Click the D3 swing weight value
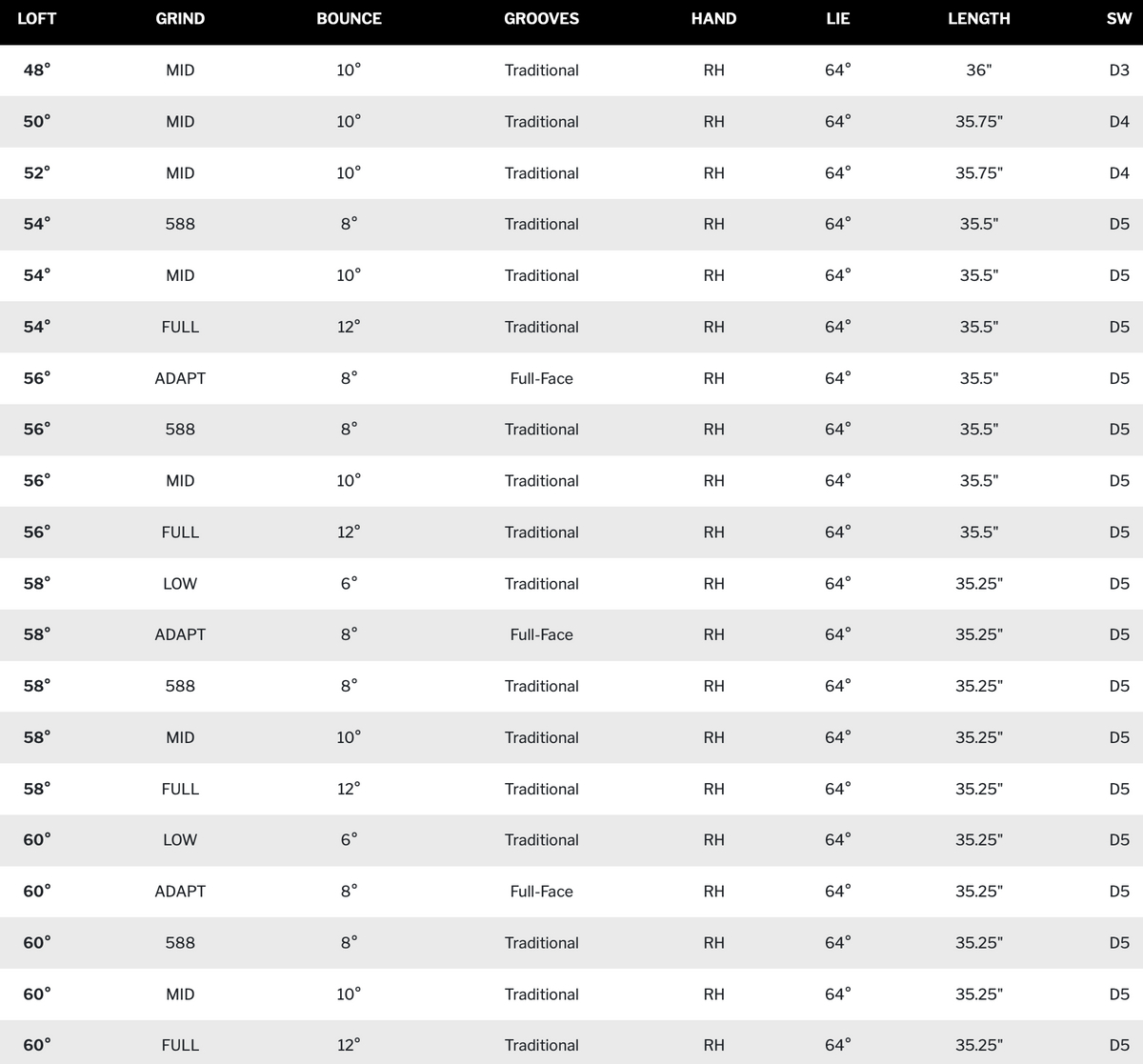The image size is (1143, 1064). [x=1119, y=70]
